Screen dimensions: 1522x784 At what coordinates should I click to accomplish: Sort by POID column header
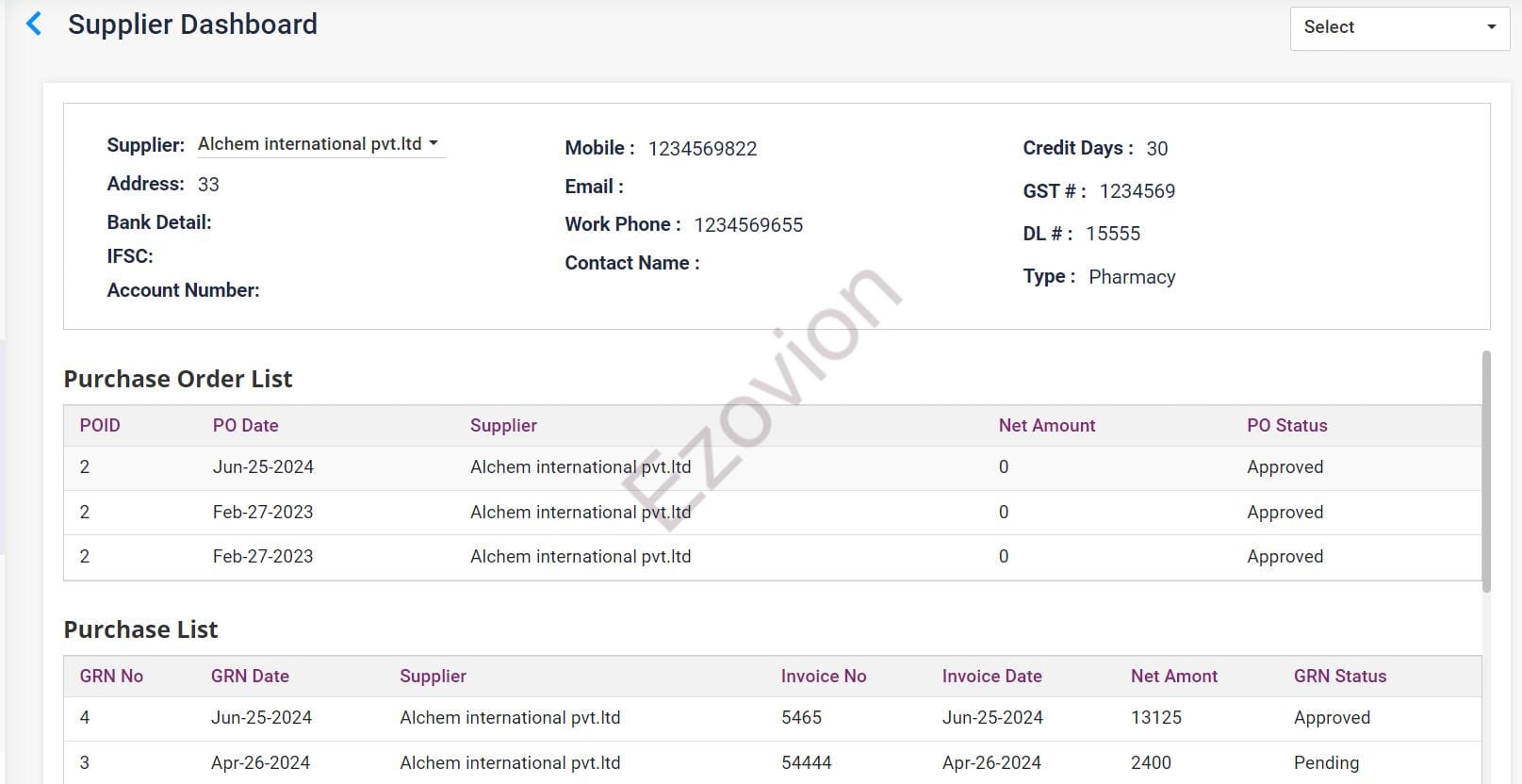click(100, 426)
